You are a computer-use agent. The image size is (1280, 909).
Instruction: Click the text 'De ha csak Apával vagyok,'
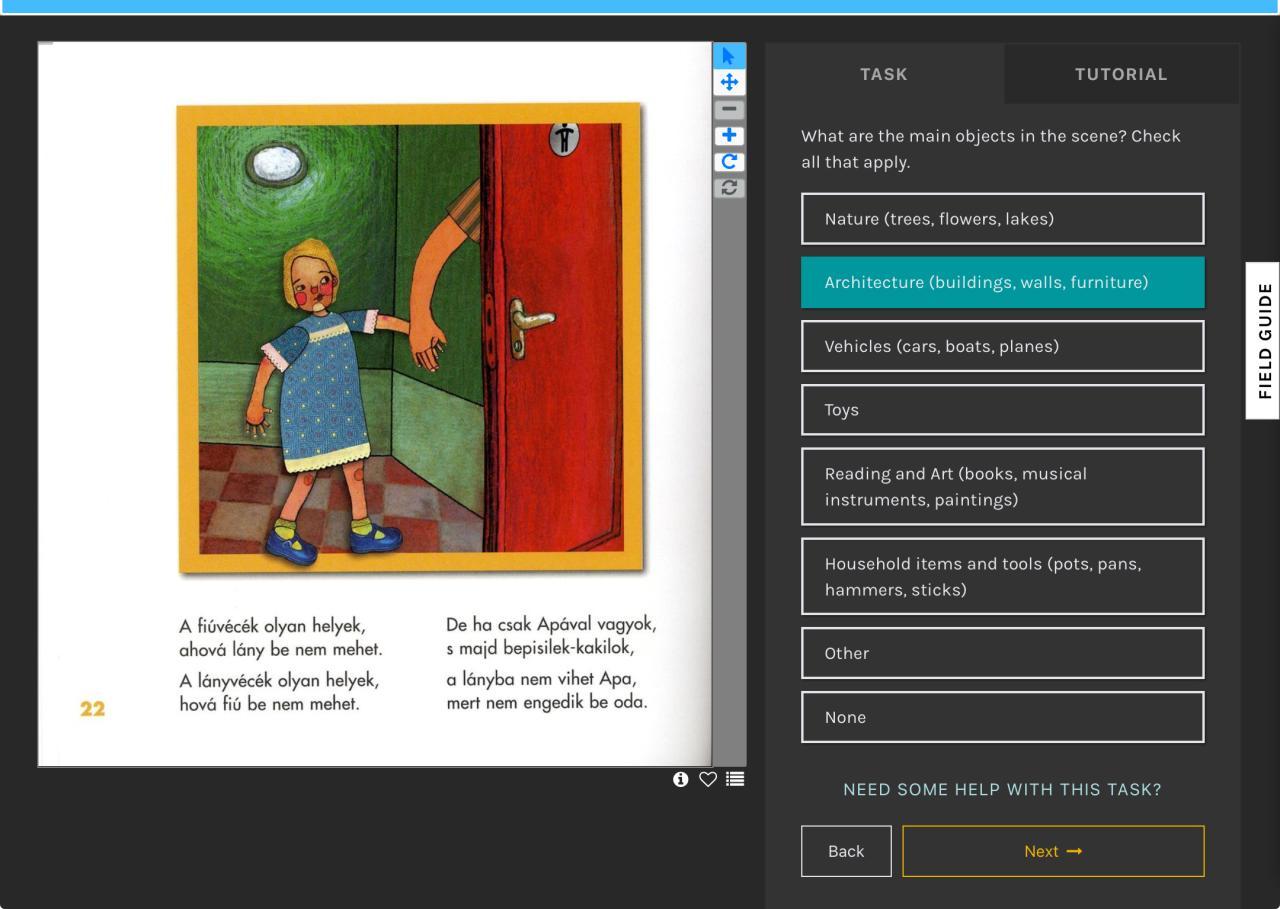(551, 625)
